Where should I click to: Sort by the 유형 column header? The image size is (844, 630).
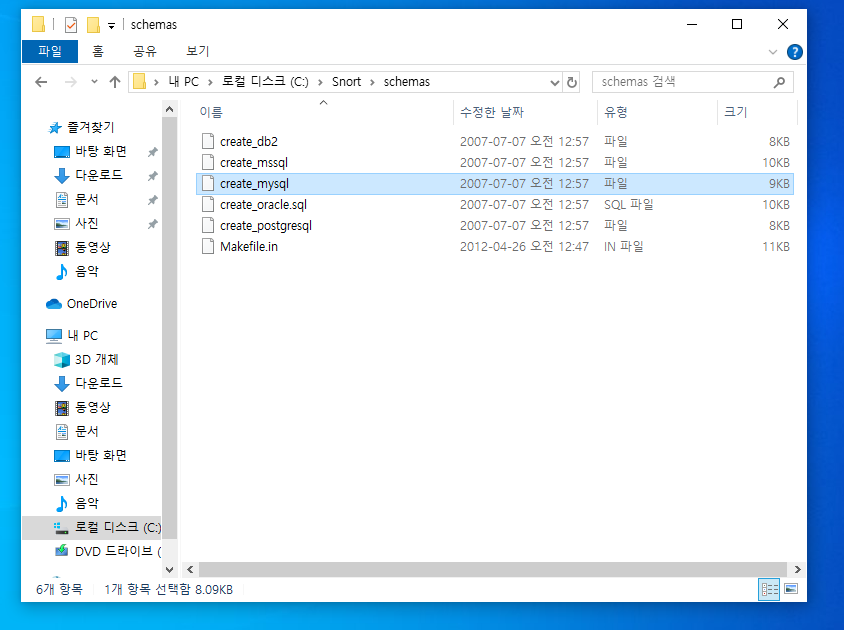615,112
